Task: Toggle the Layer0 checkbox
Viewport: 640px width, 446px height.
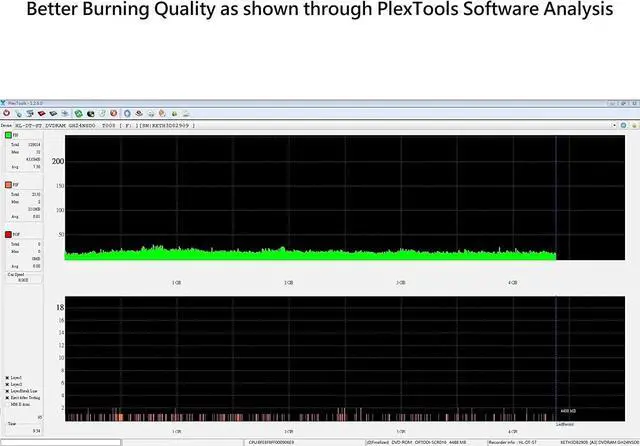Action: coord(7,379)
